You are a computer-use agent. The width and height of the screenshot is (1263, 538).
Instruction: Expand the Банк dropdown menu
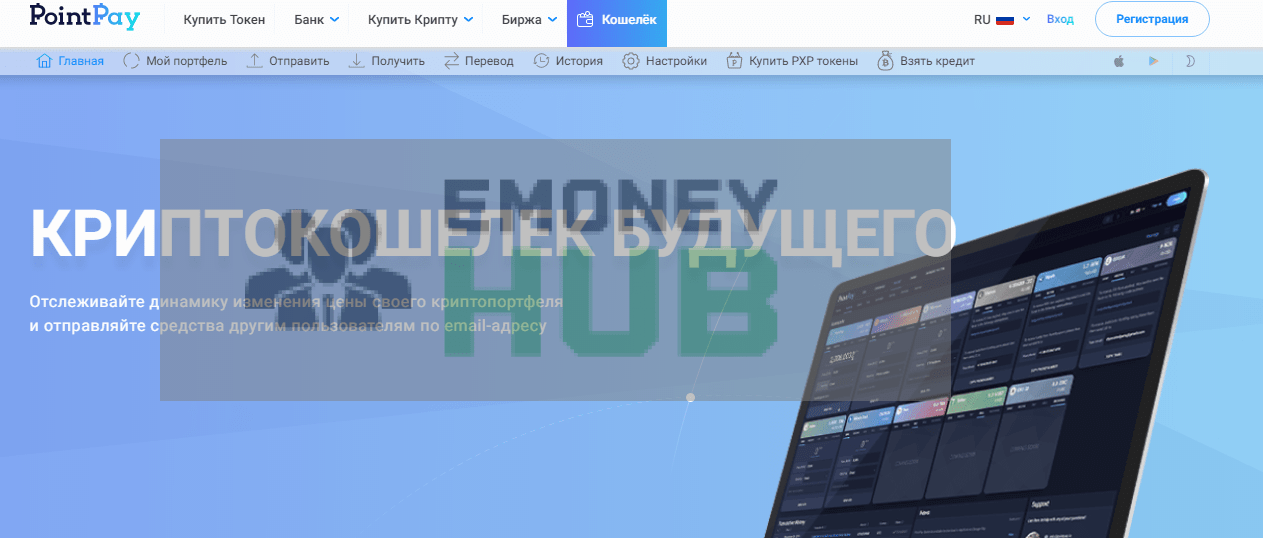[x=317, y=19]
